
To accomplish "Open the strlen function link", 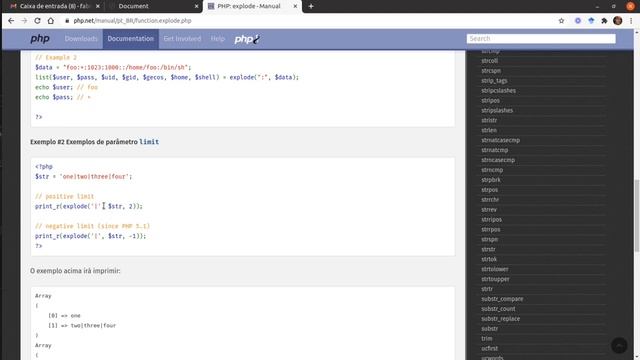I will (x=489, y=130).
